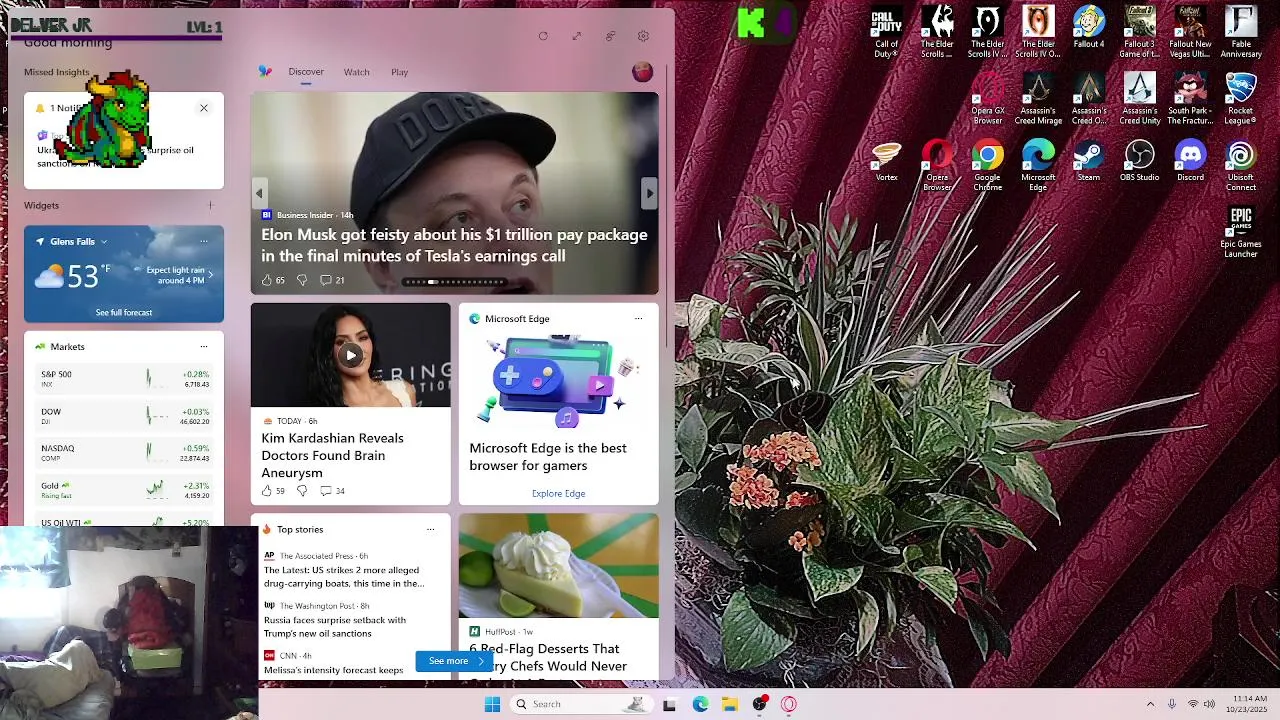Open volume control in system tray
This screenshot has height=720, width=1280.
1210,704
